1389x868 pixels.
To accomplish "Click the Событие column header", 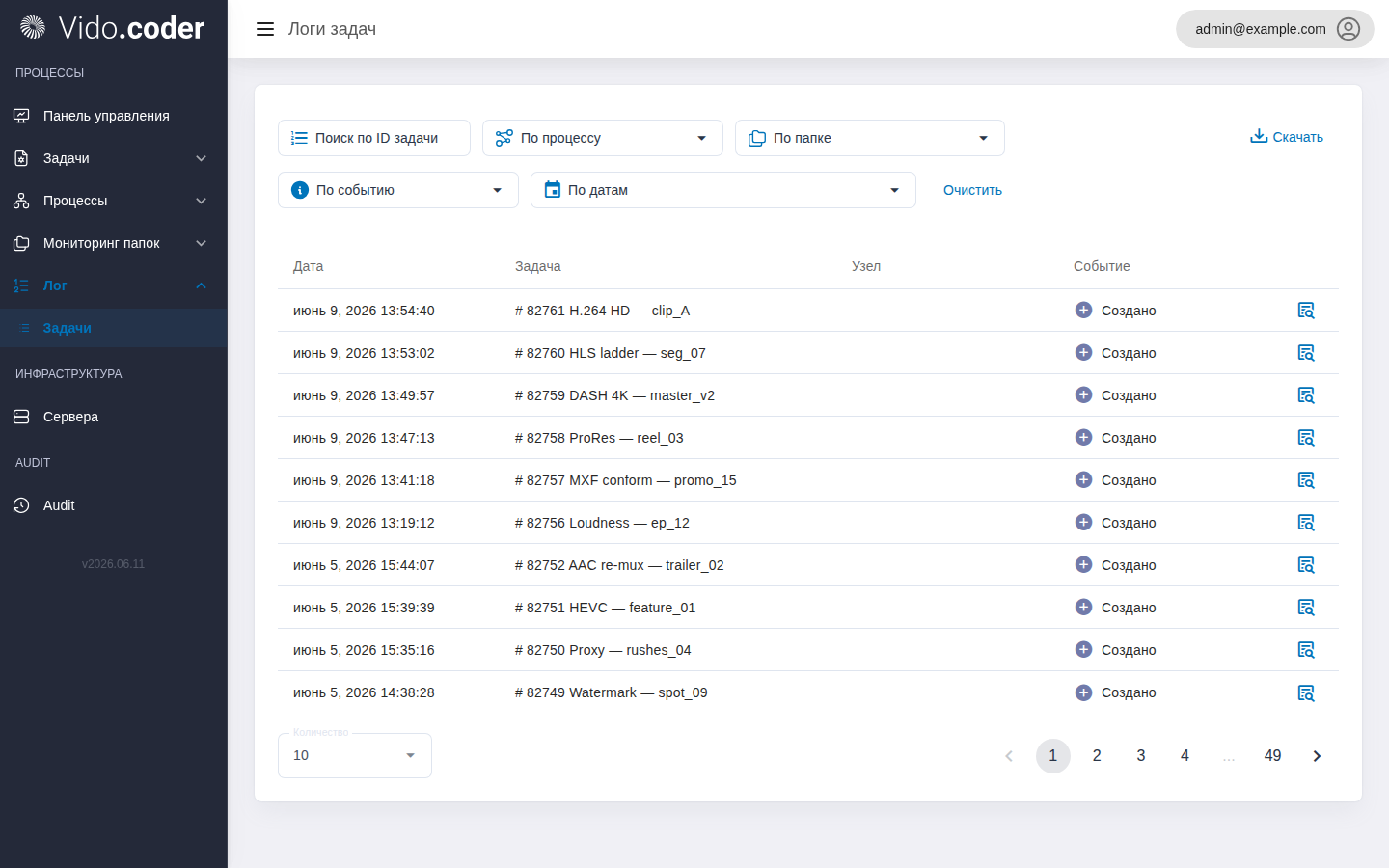I will pos(1102,266).
